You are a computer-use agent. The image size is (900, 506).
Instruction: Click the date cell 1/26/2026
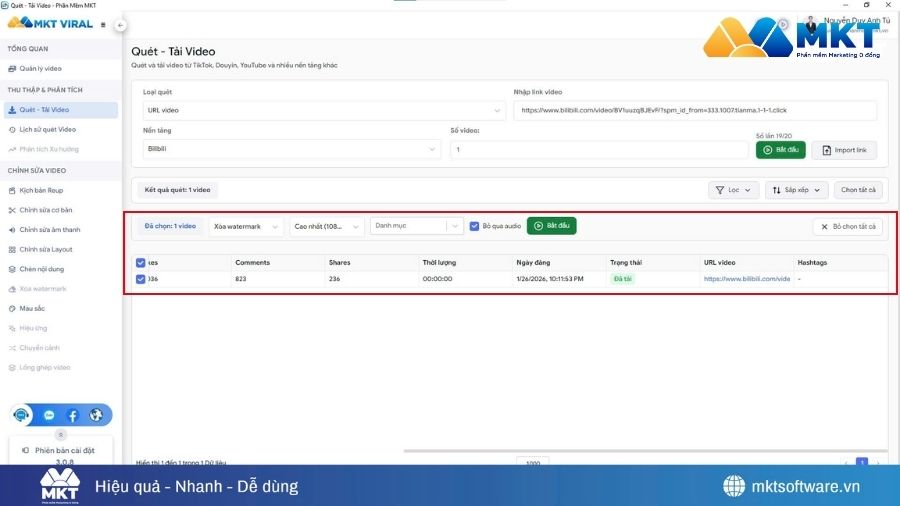point(550,279)
